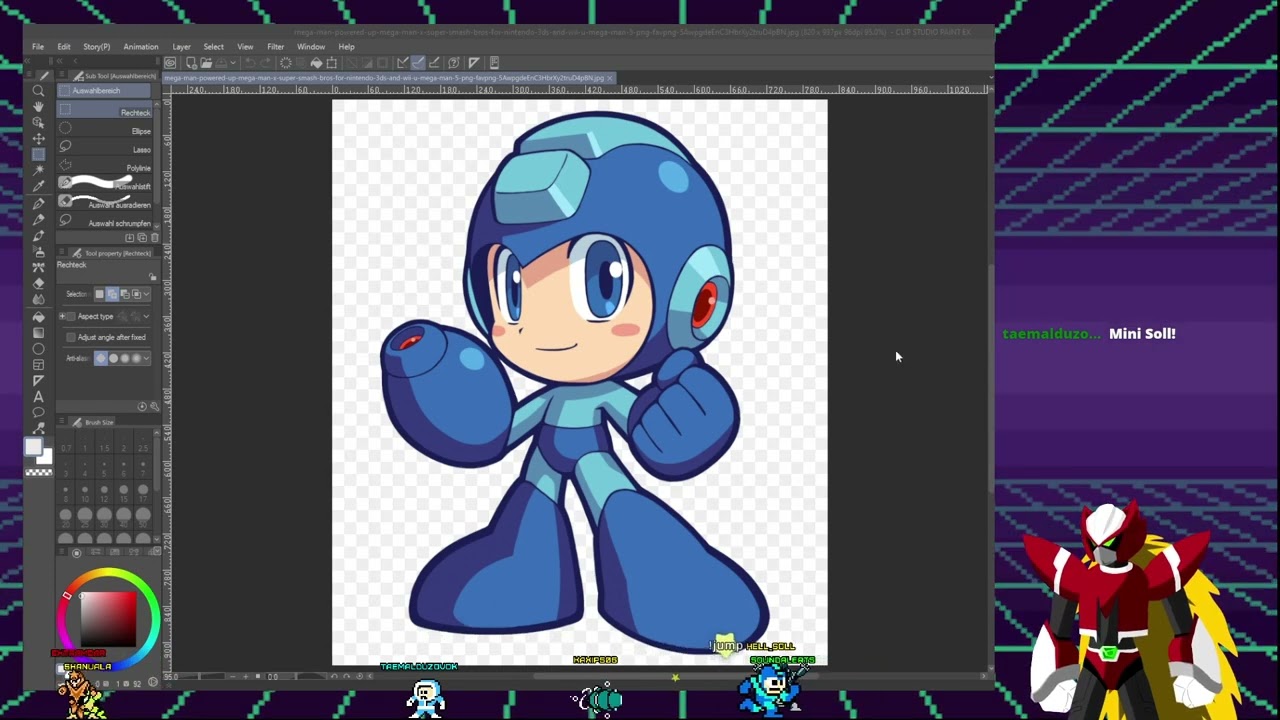Pick brush size 10 preset

85,492
